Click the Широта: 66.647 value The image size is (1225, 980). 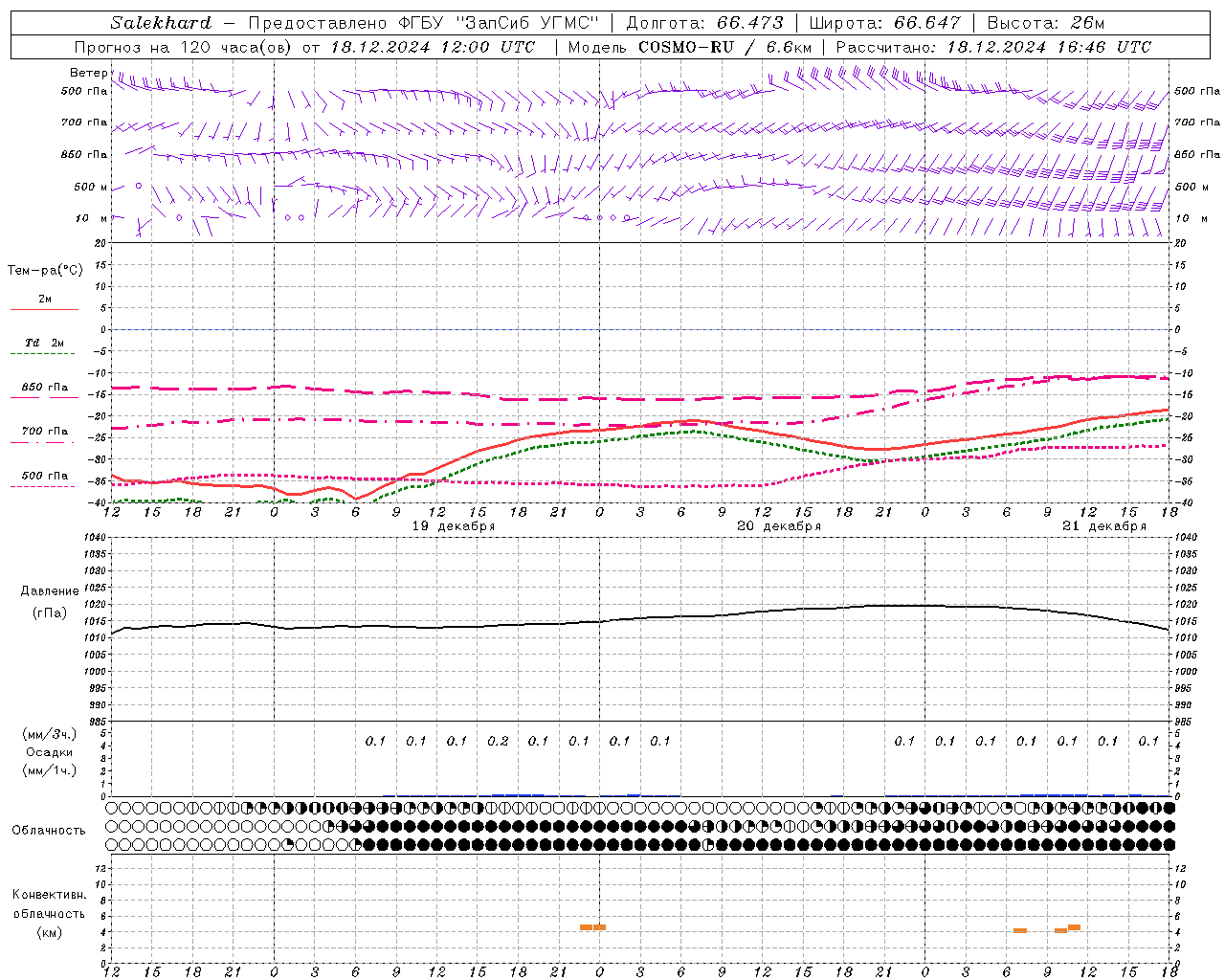[x=884, y=23]
